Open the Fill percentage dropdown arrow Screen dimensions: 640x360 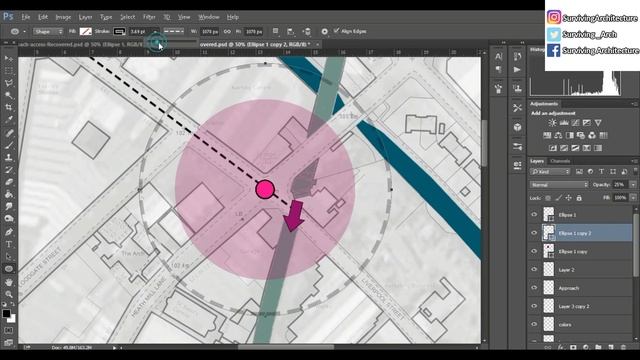(x=633, y=198)
